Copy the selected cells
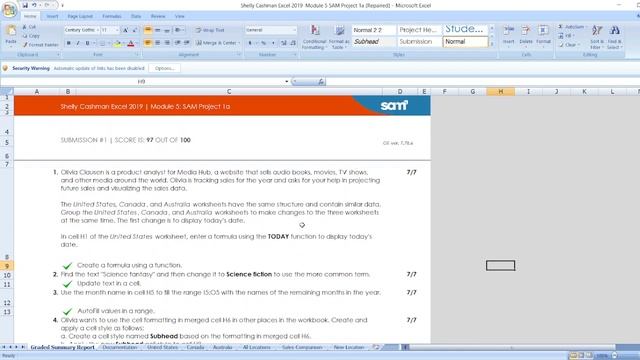This screenshot has width=640, height=360. tap(31, 36)
